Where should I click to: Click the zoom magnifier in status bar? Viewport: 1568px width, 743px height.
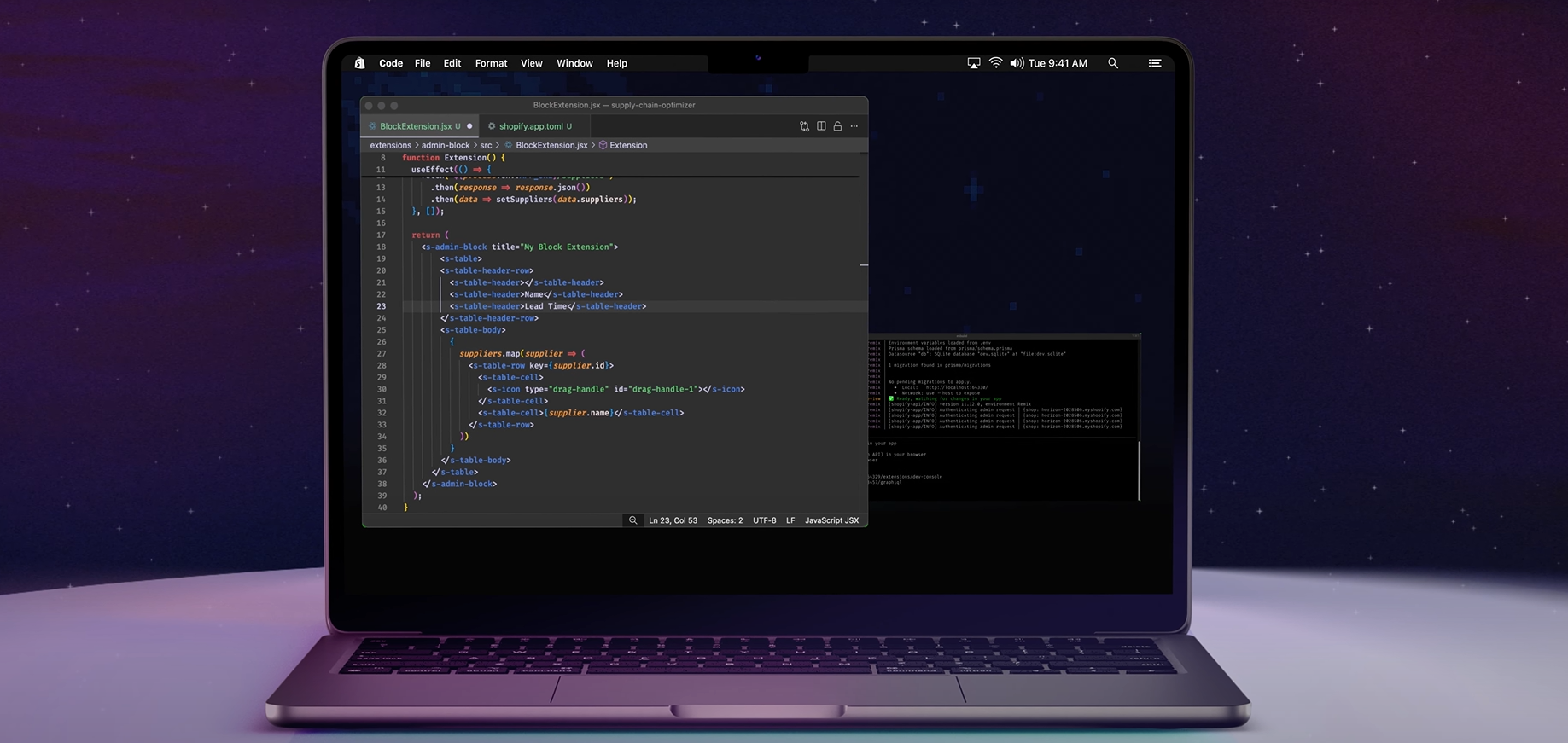pos(632,520)
